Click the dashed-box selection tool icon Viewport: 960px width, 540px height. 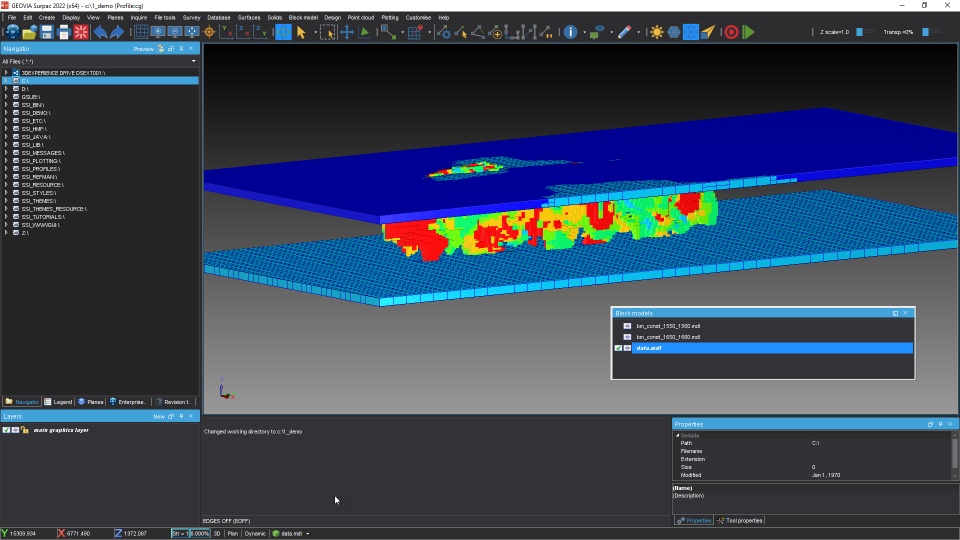click(x=328, y=32)
